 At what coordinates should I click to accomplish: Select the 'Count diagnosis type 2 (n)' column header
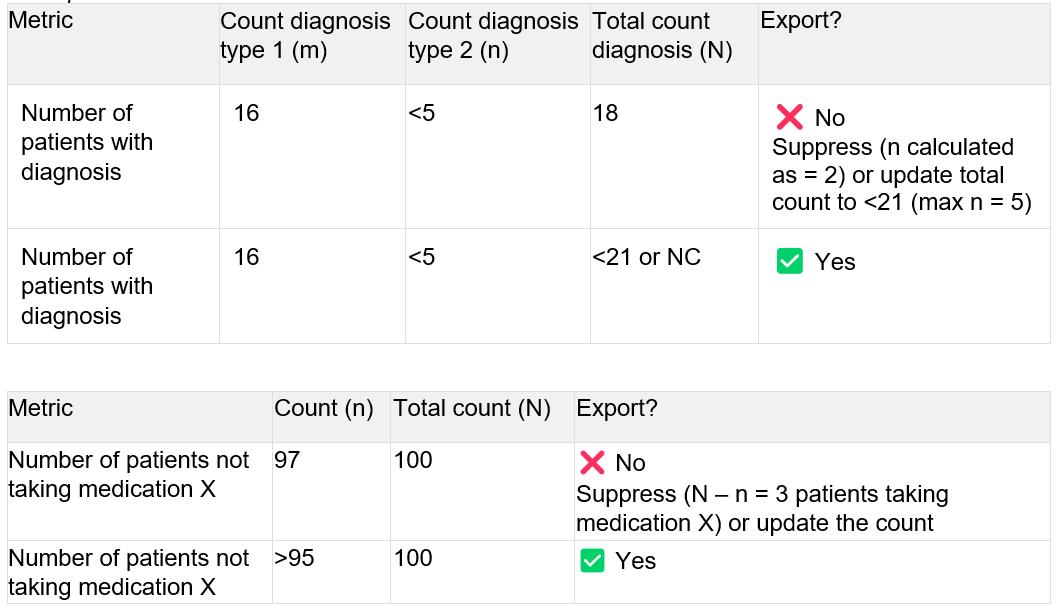pyautogui.click(x=493, y=36)
